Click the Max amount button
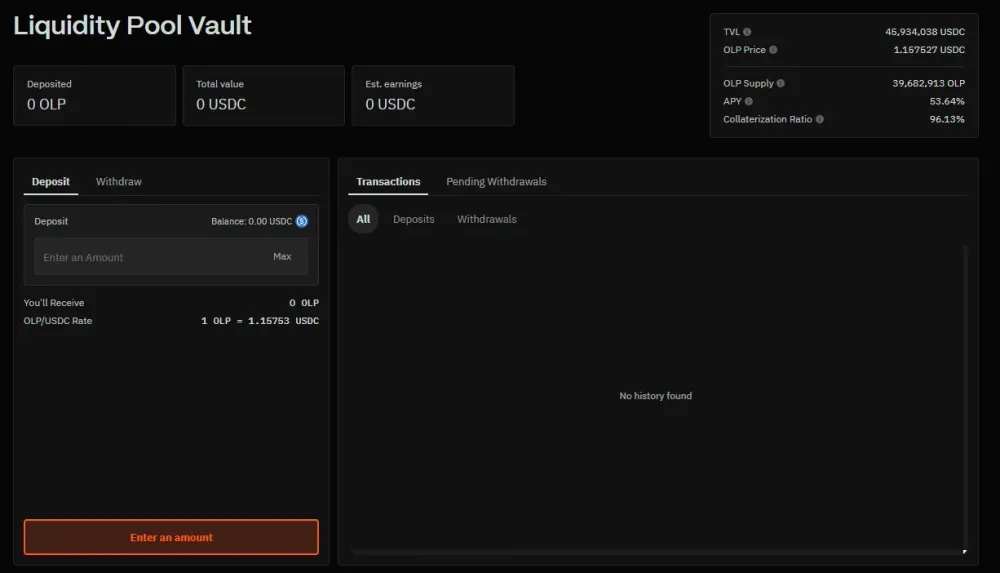Image resolution: width=1000 pixels, height=573 pixels. coord(282,257)
